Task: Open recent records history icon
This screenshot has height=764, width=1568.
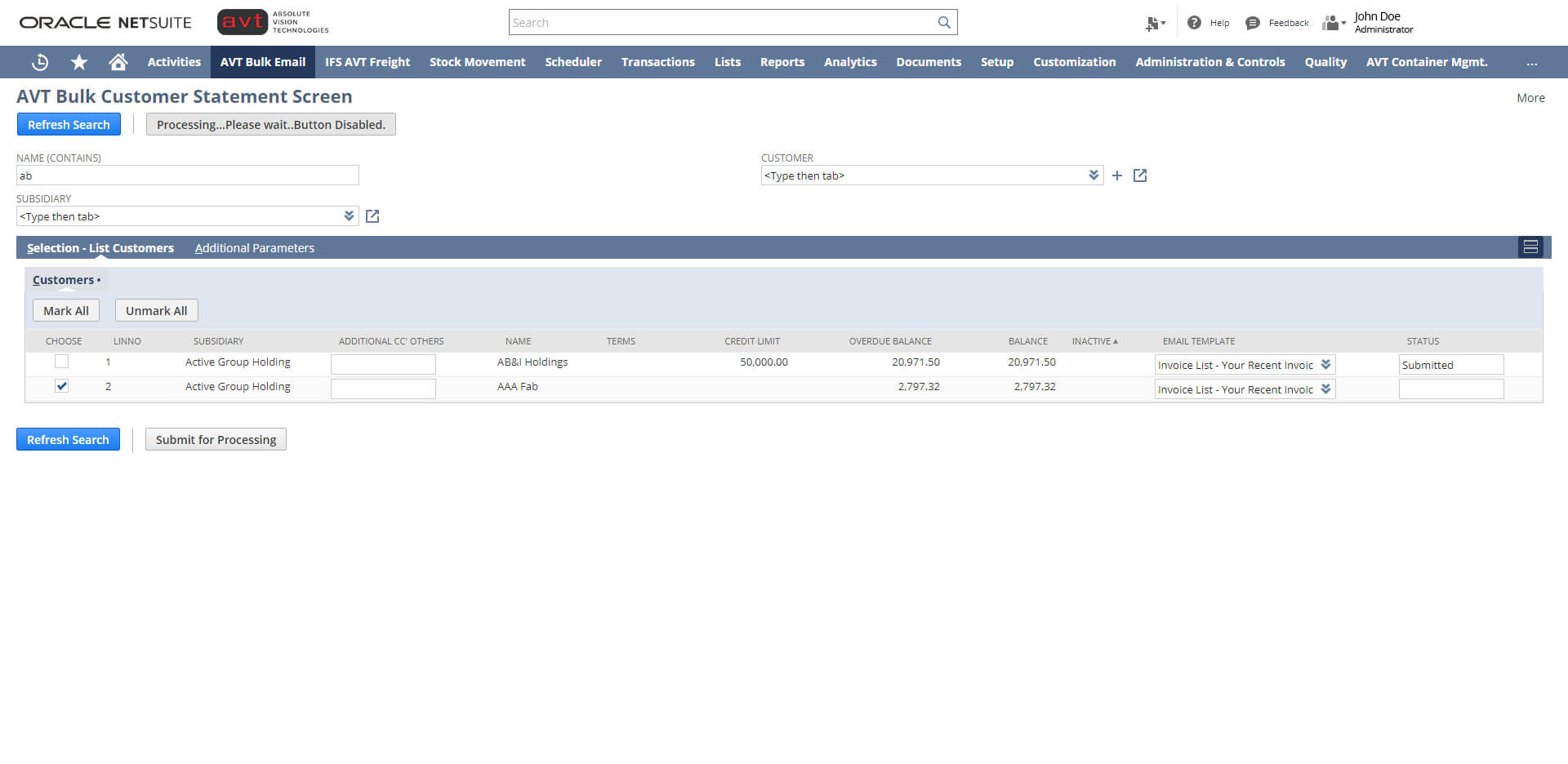Action: tap(39, 62)
